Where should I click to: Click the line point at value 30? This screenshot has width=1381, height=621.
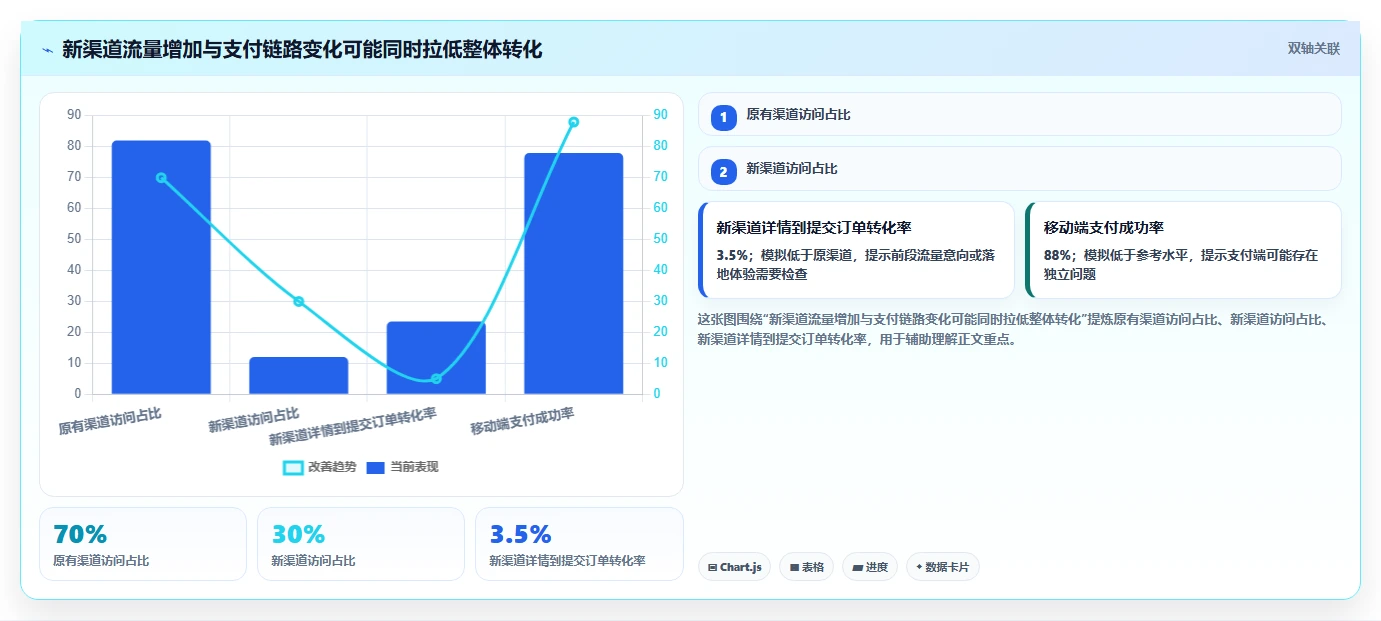point(298,301)
